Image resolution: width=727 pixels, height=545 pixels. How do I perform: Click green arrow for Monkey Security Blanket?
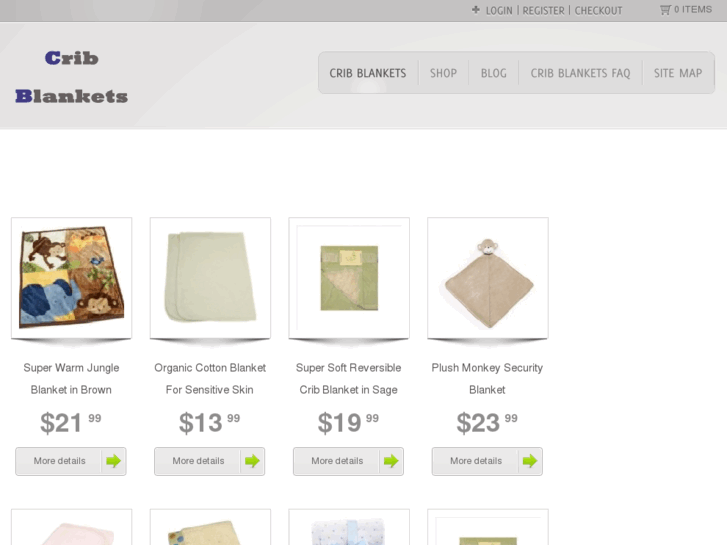click(530, 461)
